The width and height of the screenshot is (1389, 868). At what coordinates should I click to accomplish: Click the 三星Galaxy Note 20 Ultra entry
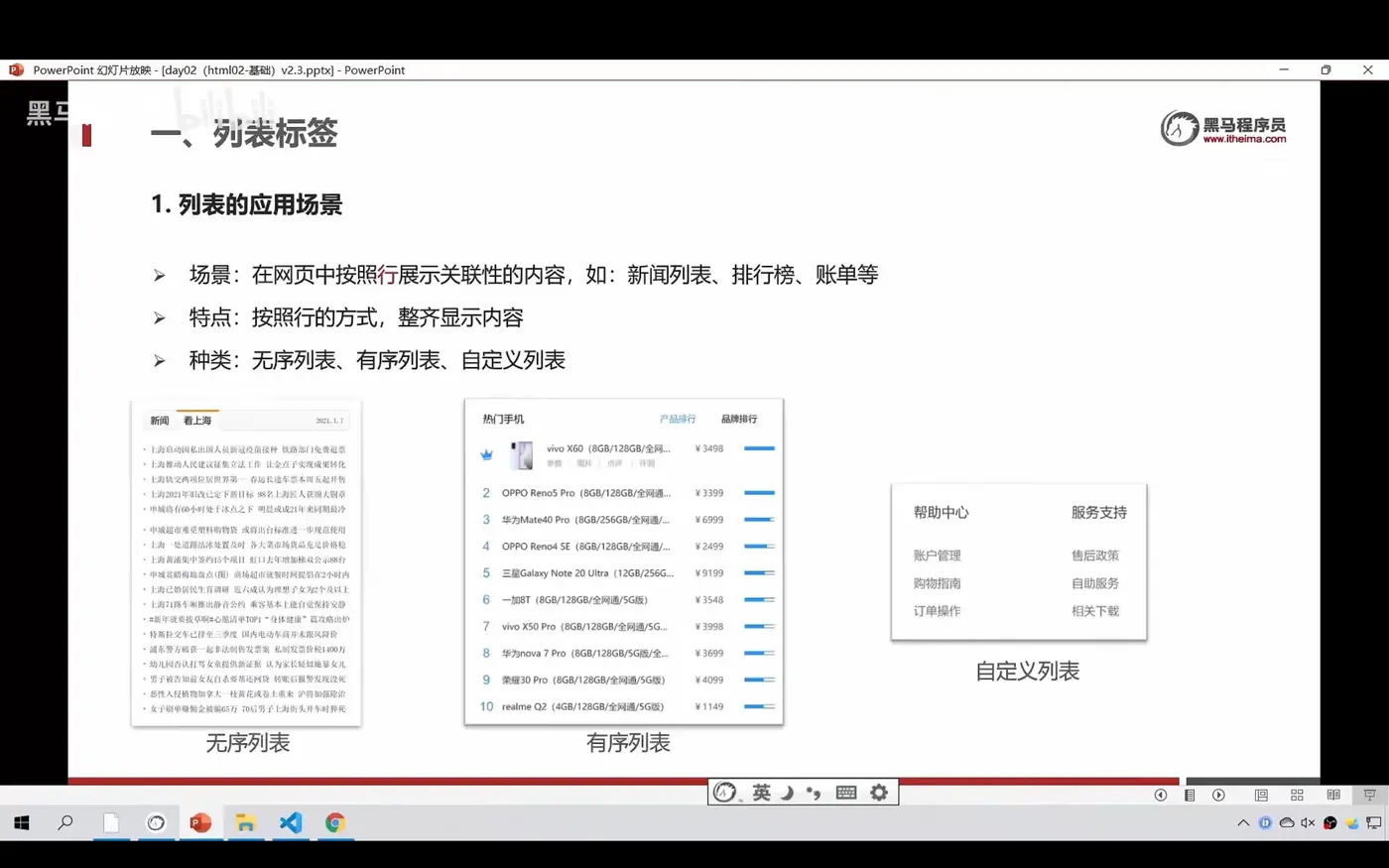click(587, 573)
